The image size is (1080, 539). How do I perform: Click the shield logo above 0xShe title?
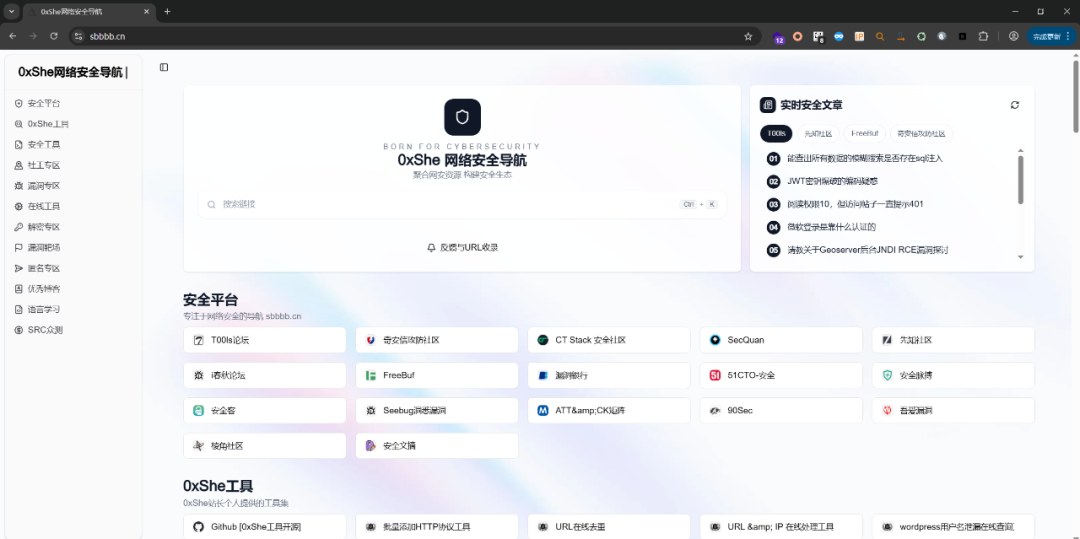click(x=462, y=117)
